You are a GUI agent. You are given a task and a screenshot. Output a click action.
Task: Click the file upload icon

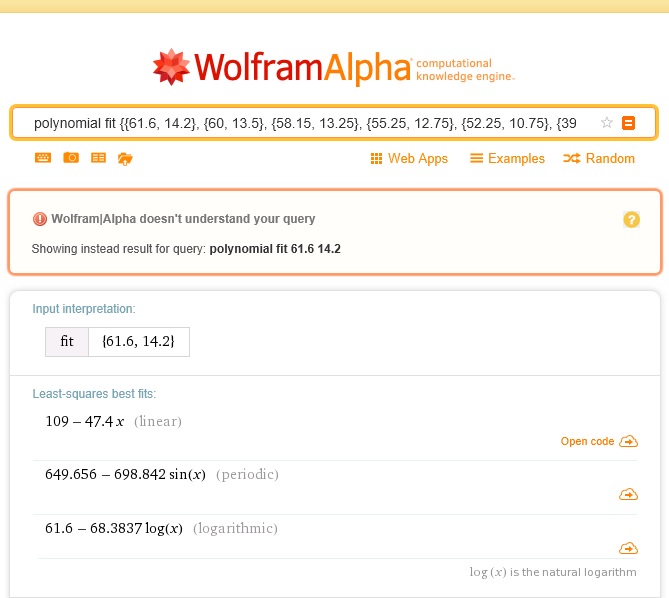tap(125, 158)
